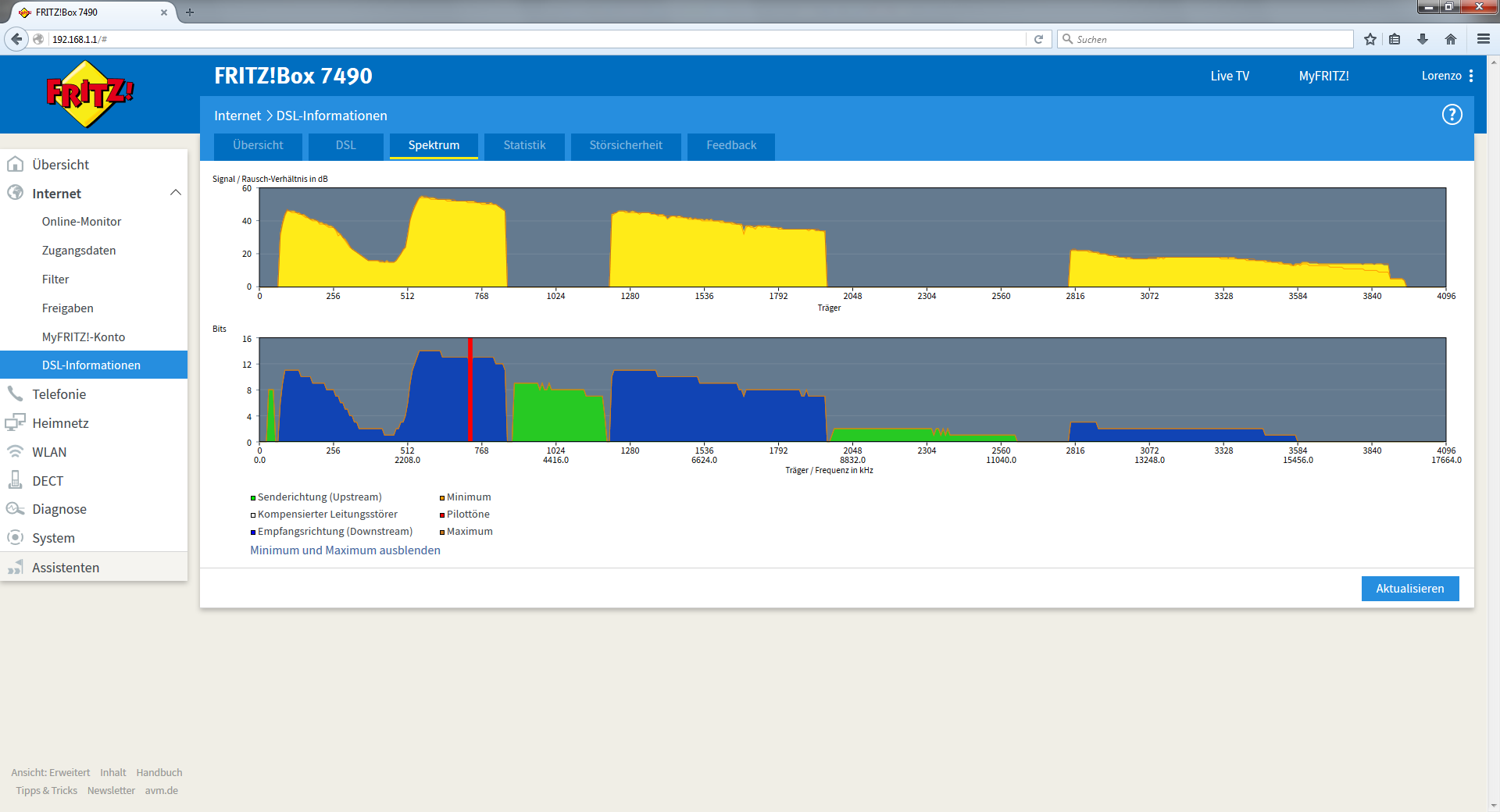1500x812 pixels.
Task: Switch to the Störsicherheit tab
Action: pyautogui.click(x=626, y=145)
